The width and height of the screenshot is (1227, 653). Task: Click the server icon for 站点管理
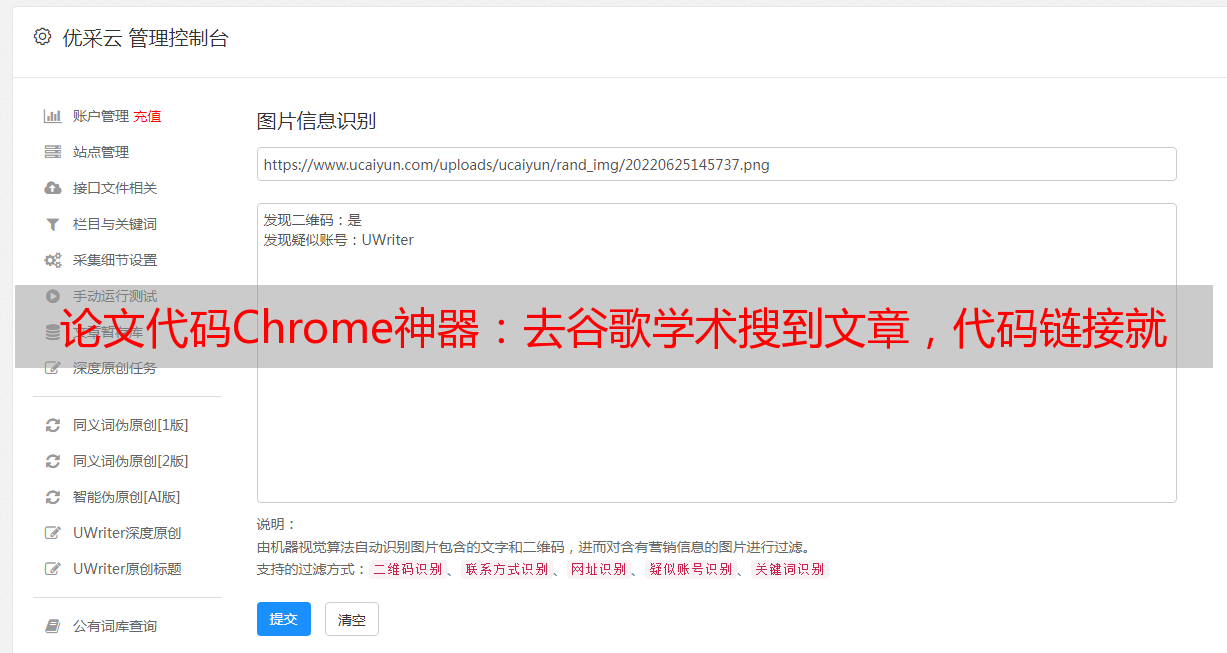(x=53, y=152)
